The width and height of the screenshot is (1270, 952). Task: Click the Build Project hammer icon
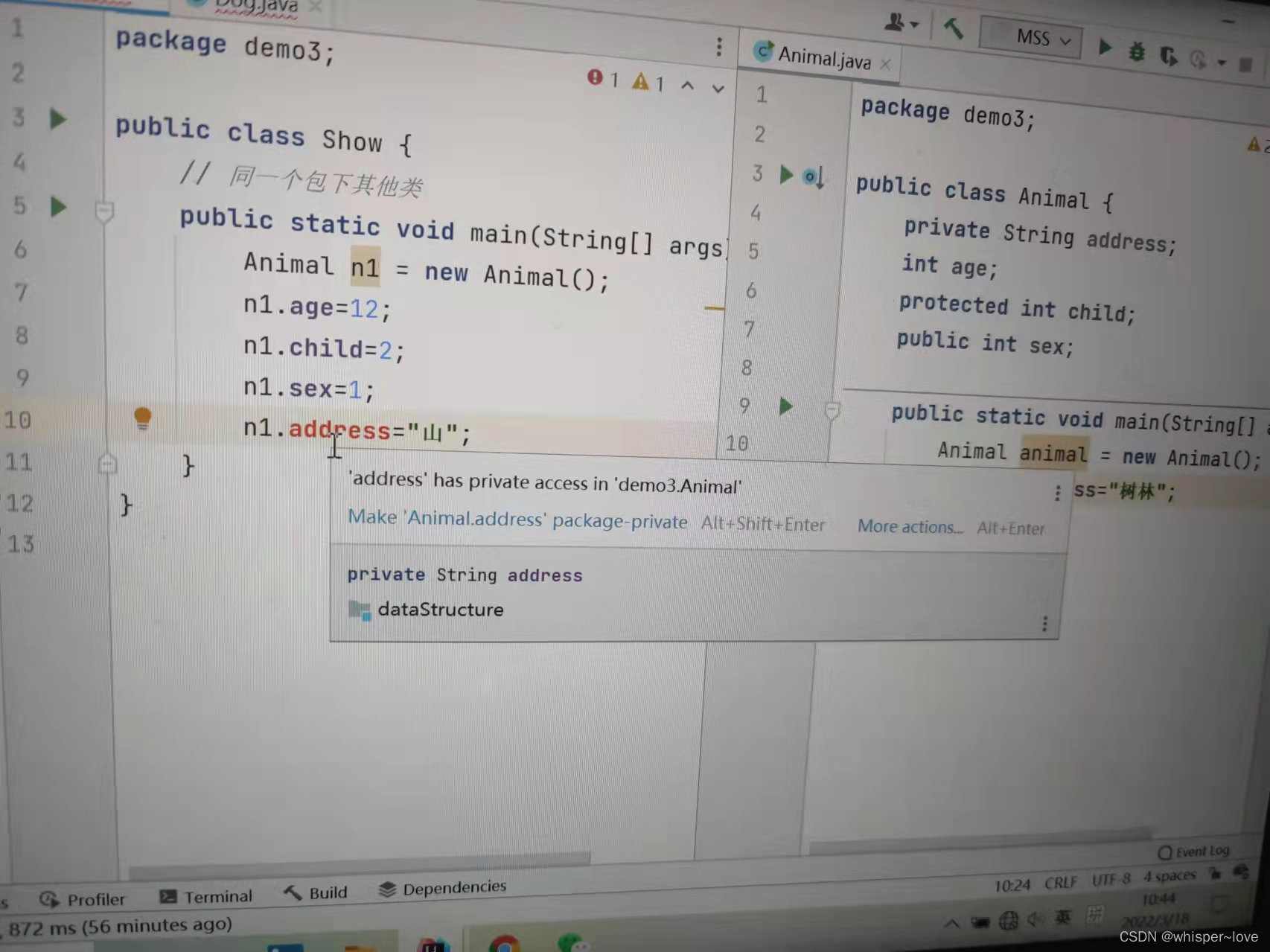coord(954,29)
